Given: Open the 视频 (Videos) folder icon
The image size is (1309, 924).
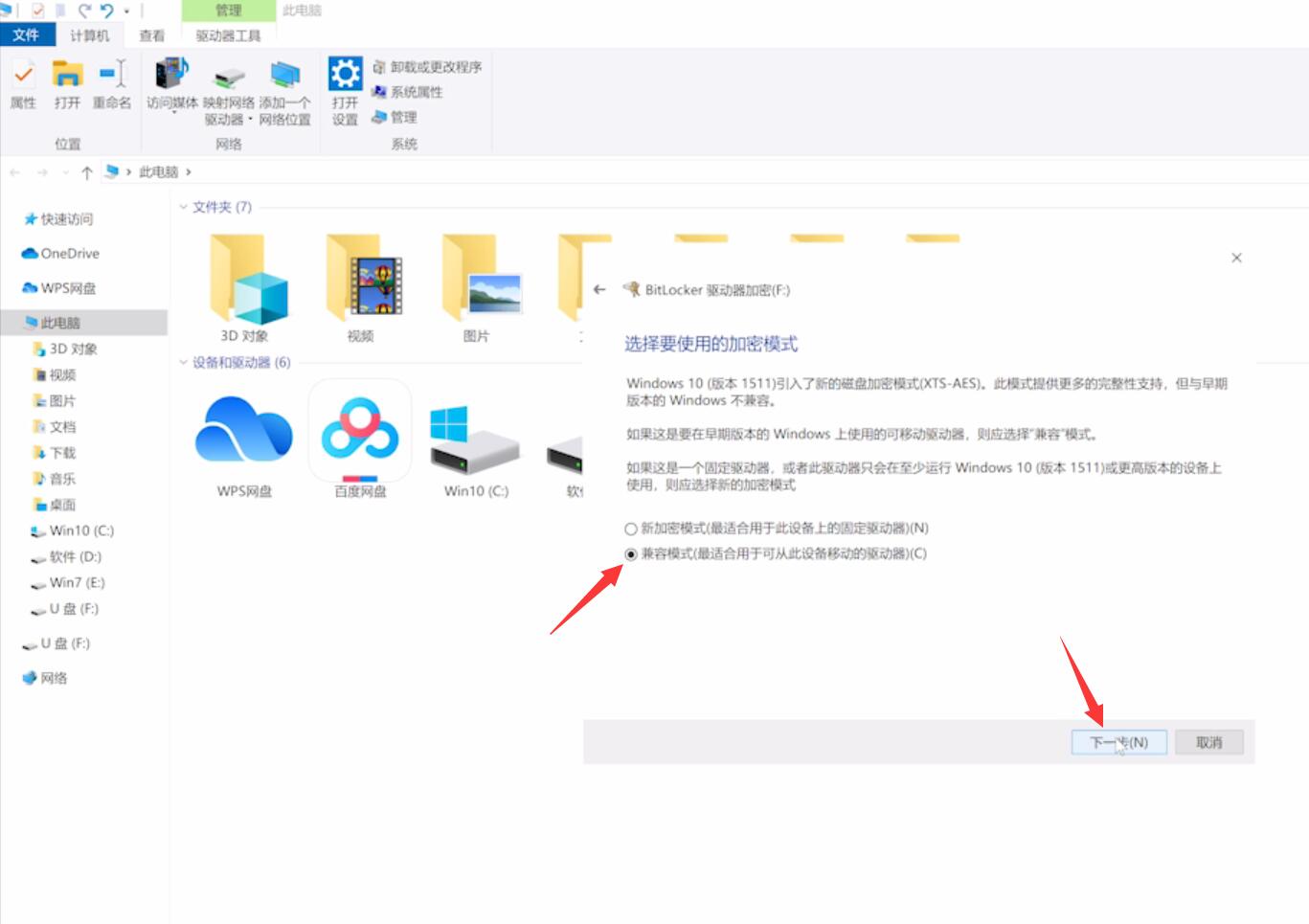Looking at the screenshot, I should [361, 287].
